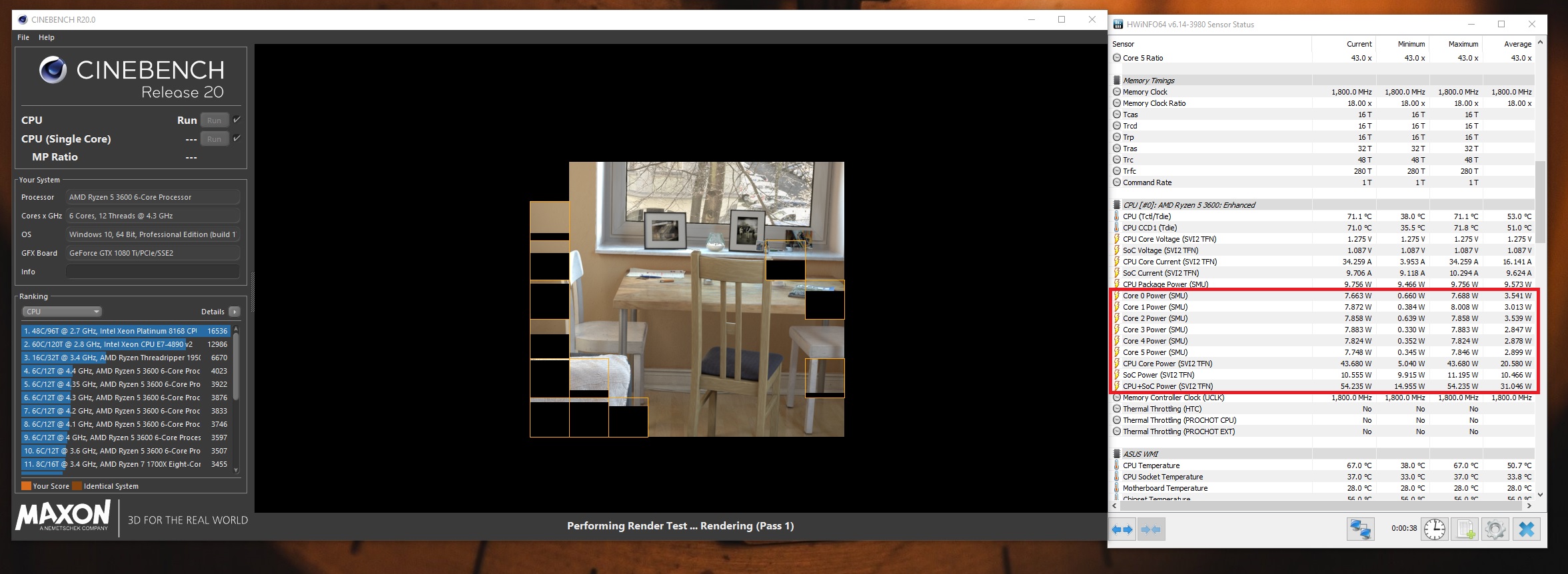1568x574 pixels.
Task: Close sensors with the blue X button
Action: [1527, 529]
